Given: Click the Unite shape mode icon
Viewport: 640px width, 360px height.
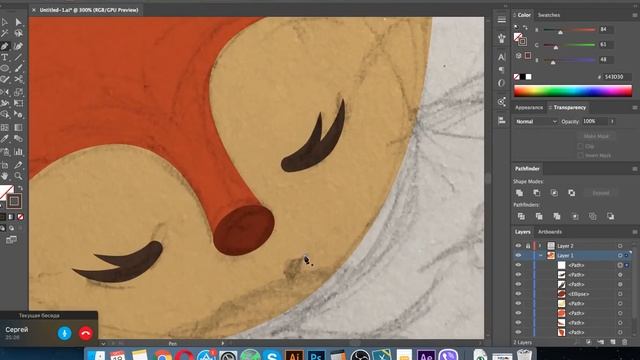Looking at the screenshot, I should click(519, 193).
